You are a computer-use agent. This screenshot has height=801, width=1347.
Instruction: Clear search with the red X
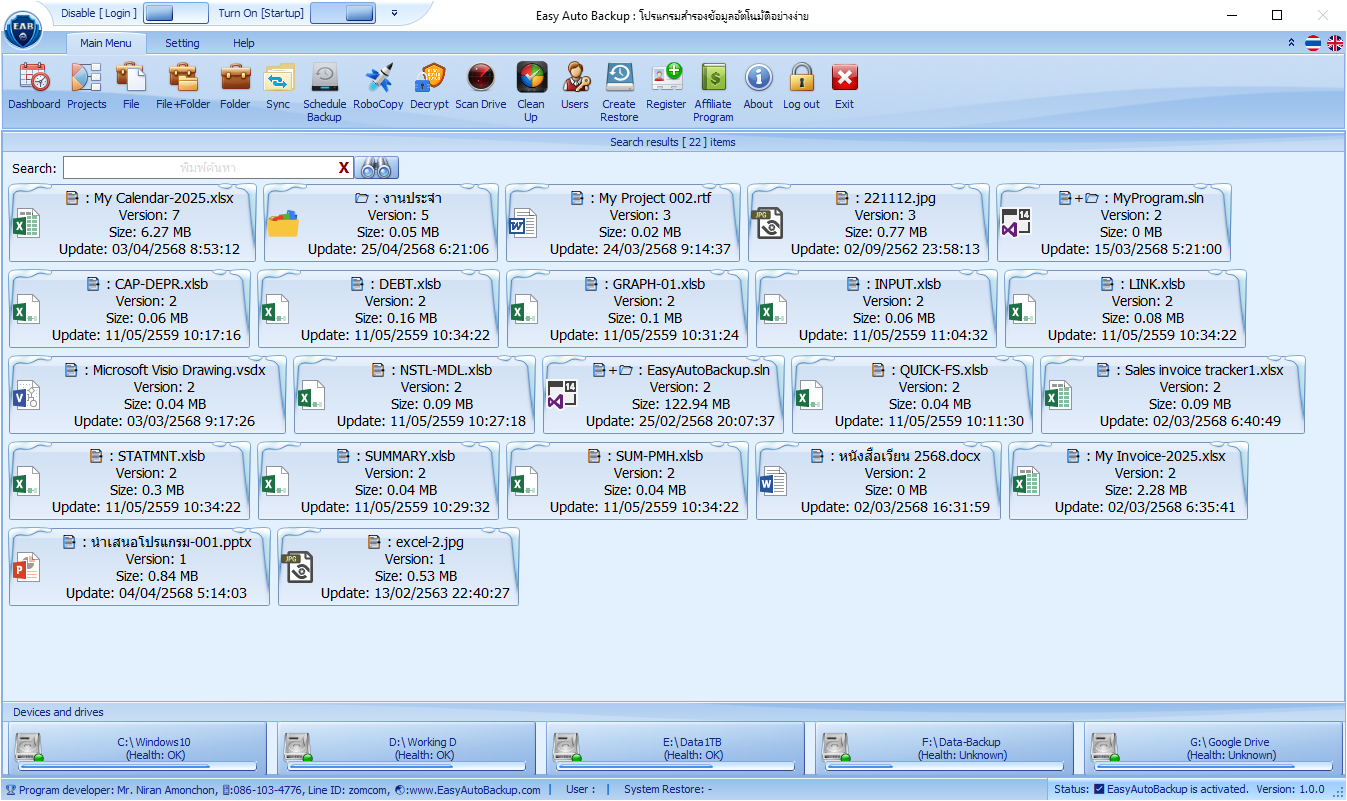click(x=344, y=168)
